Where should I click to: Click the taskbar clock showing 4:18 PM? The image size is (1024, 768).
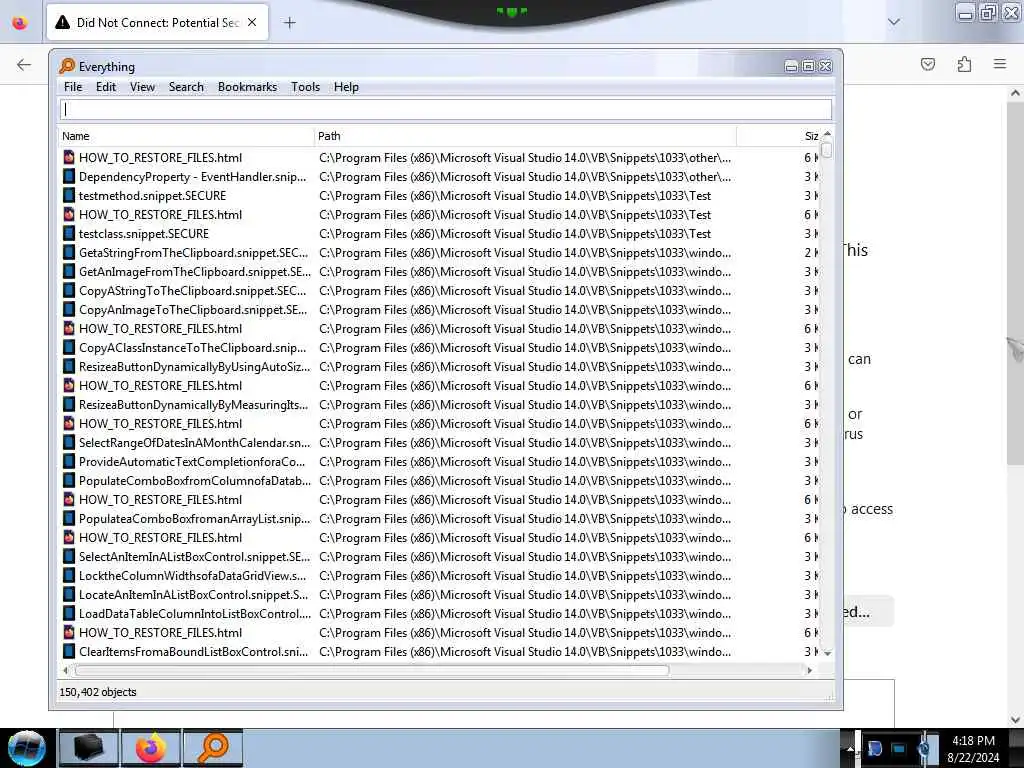pyautogui.click(x=973, y=749)
